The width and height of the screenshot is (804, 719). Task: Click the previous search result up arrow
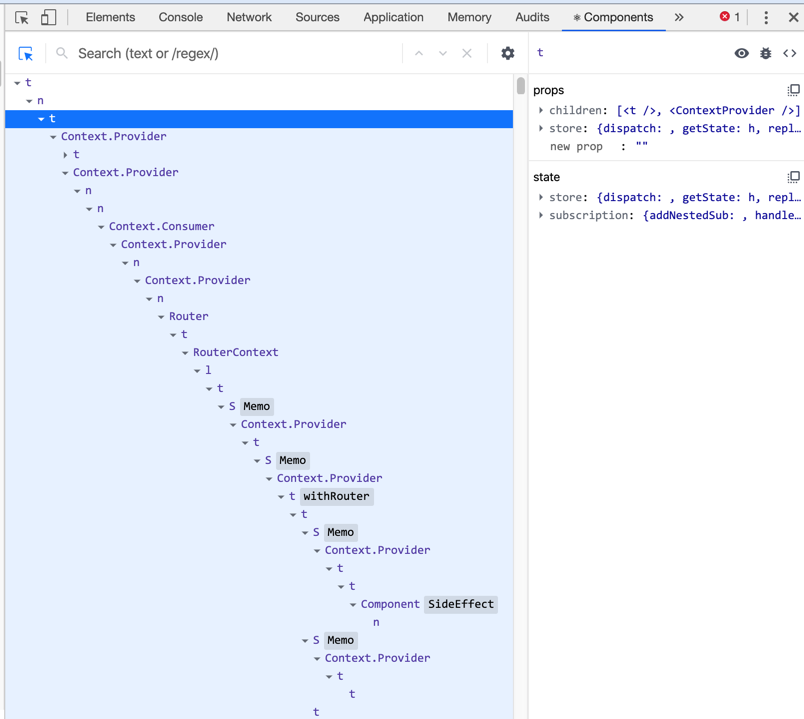click(x=419, y=53)
